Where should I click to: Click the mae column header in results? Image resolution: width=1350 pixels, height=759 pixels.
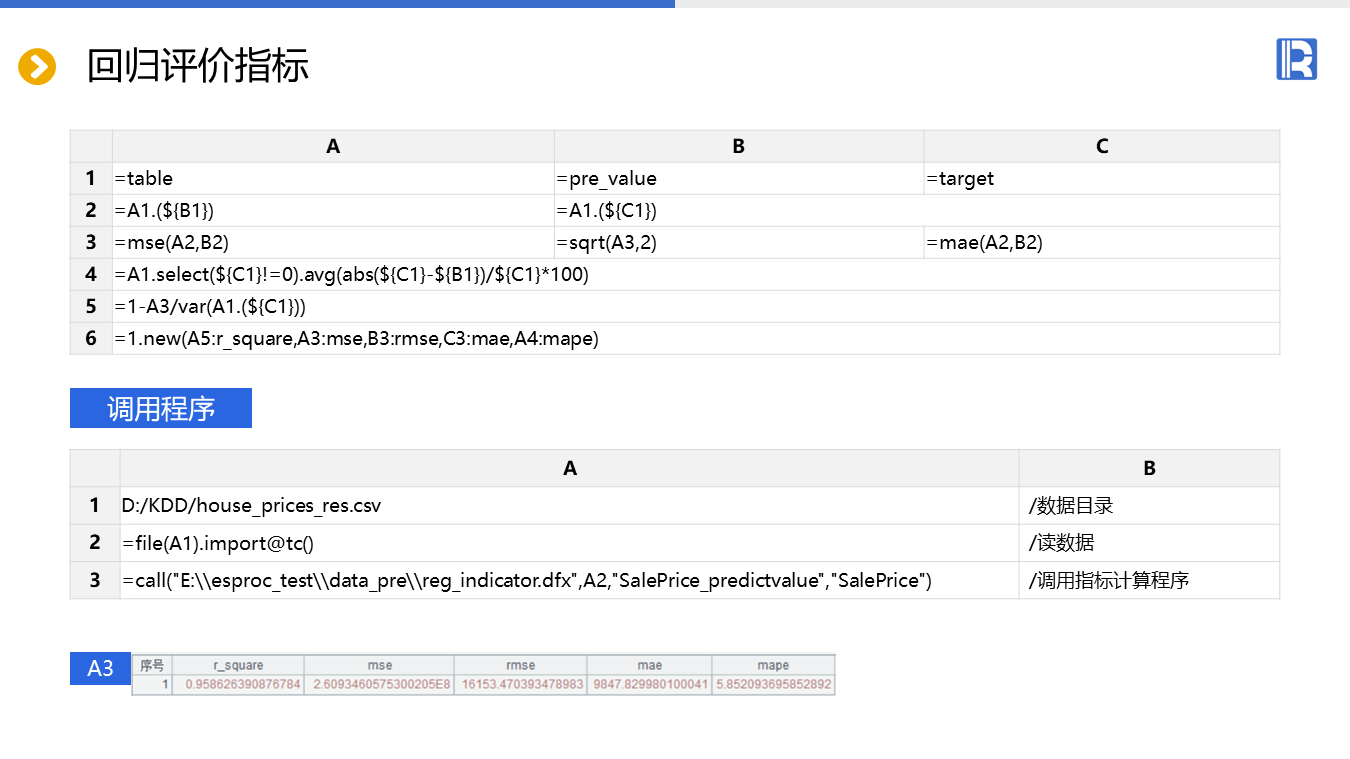pos(649,665)
